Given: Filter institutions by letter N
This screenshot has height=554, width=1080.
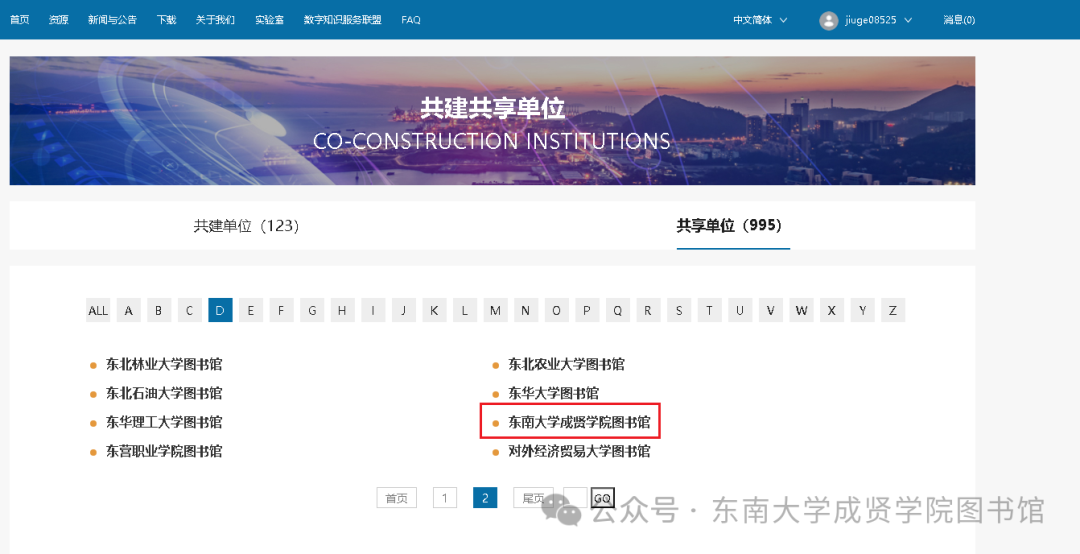Looking at the screenshot, I should pos(526,310).
